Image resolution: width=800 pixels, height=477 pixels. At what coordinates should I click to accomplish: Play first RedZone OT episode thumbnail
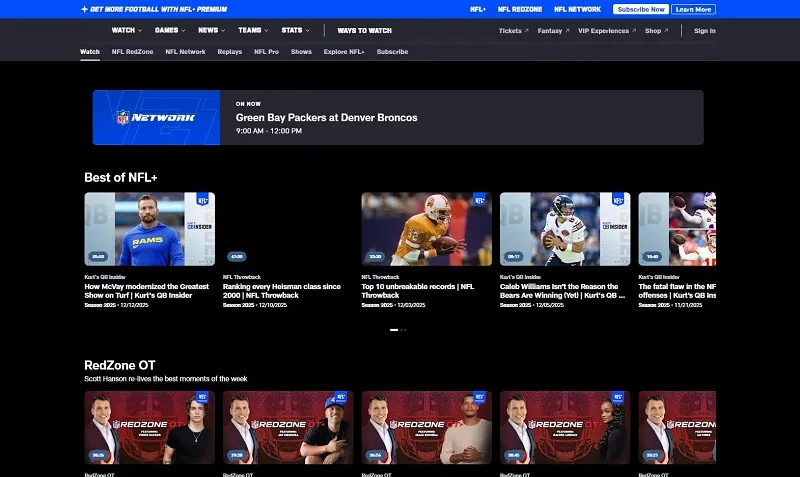point(149,428)
